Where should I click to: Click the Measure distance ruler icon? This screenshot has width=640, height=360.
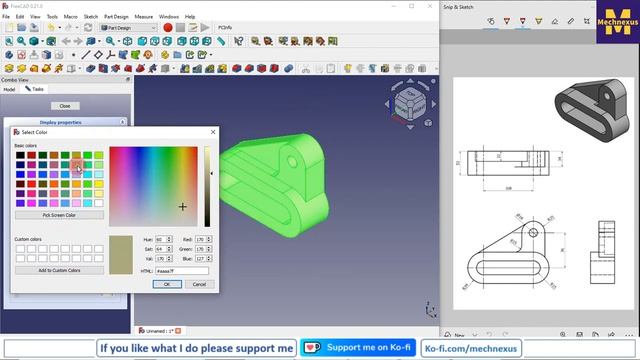(221, 41)
